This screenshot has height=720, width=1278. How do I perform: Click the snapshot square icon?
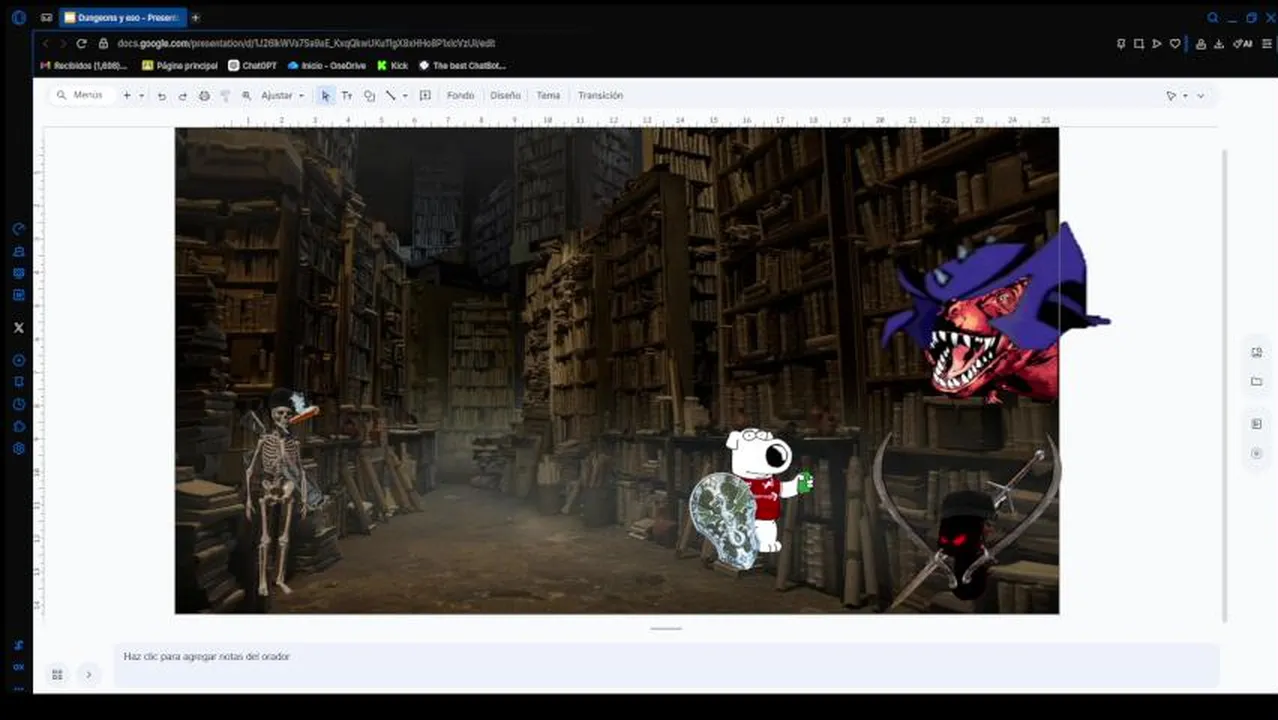pyautogui.click(x=1139, y=43)
